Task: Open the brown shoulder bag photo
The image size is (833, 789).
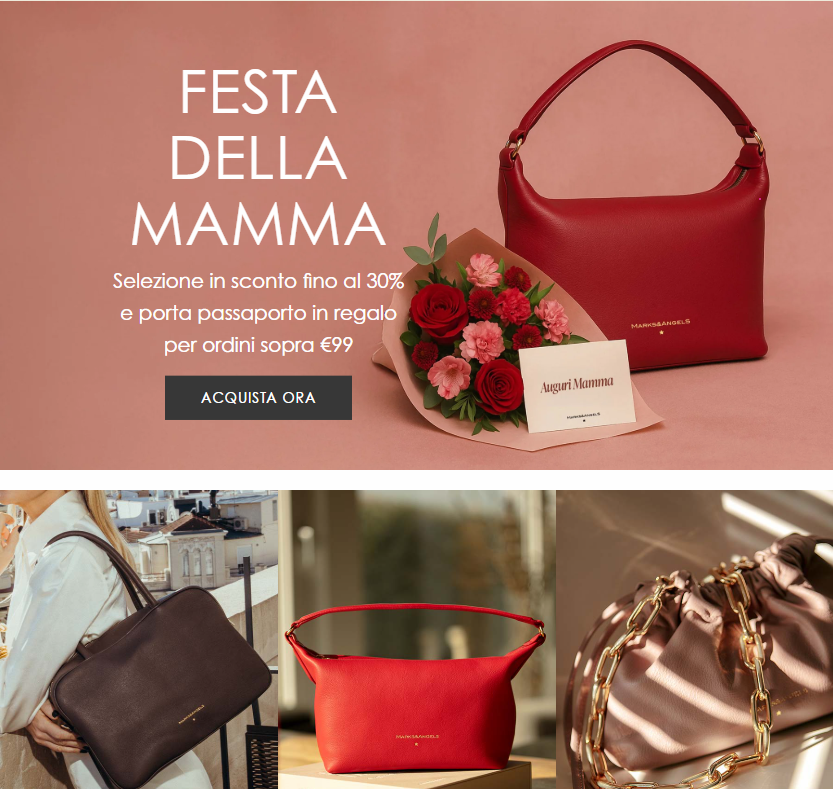Action: pyautogui.click(x=138, y=639)
